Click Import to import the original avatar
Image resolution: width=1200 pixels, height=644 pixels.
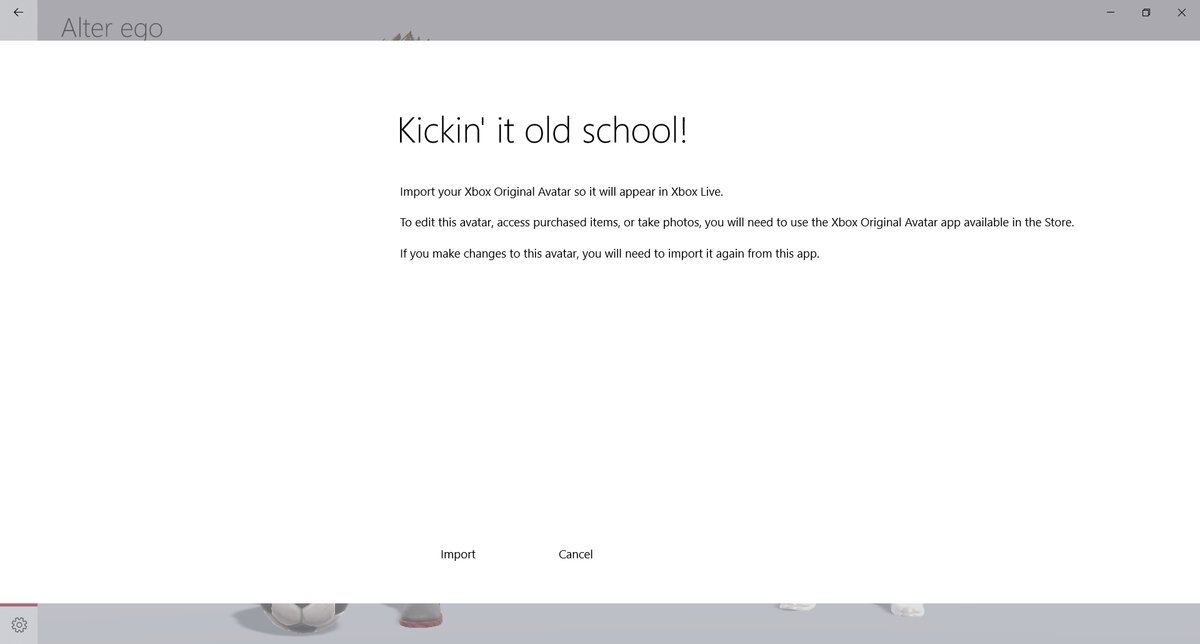(458, 554)
